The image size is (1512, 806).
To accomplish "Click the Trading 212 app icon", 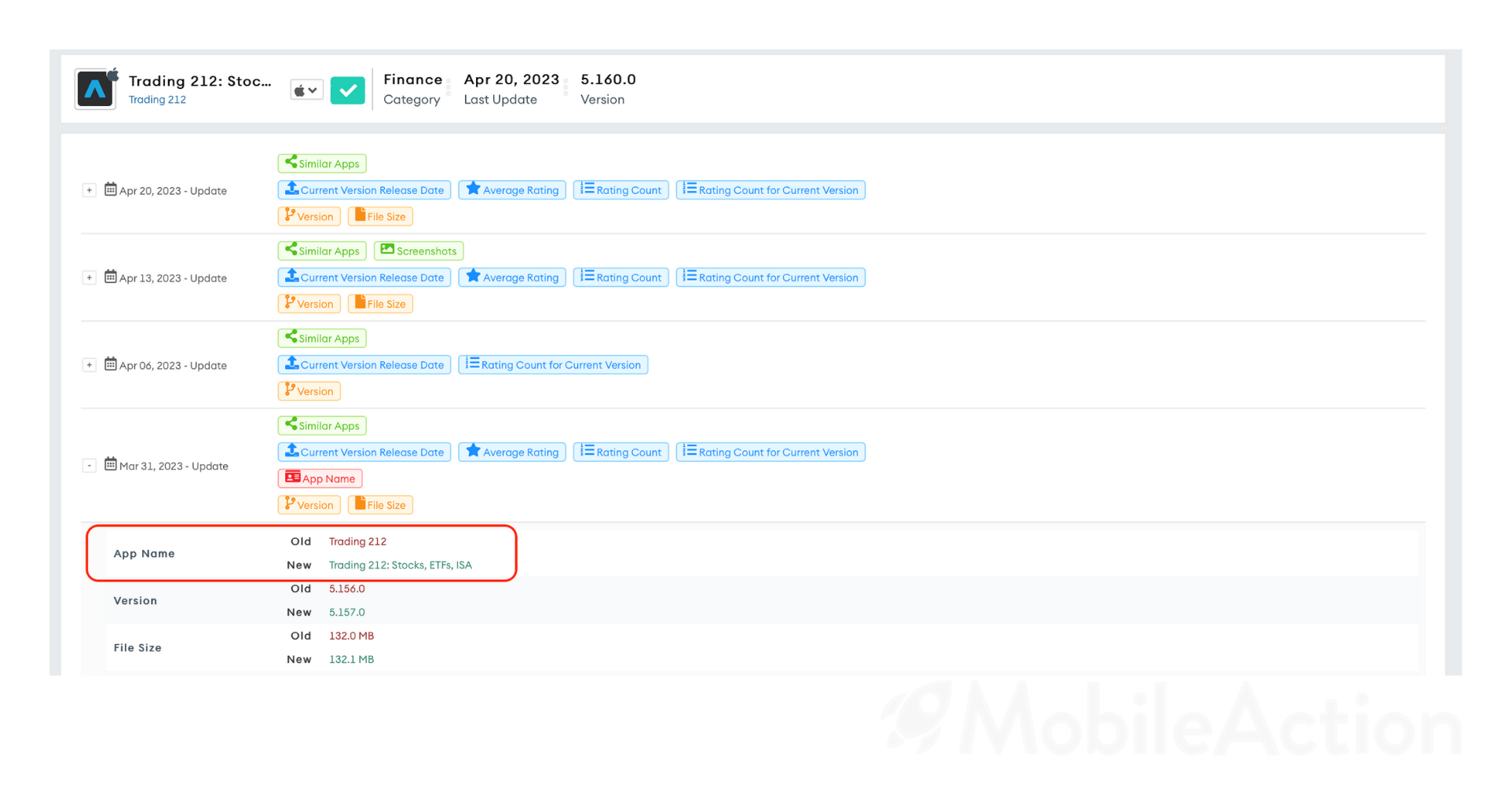I will pos(96,89).
